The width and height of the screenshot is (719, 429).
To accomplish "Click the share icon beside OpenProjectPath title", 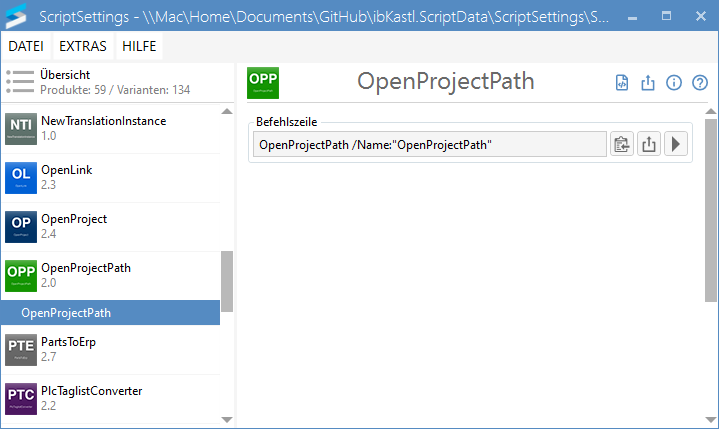I will point(648,83).
